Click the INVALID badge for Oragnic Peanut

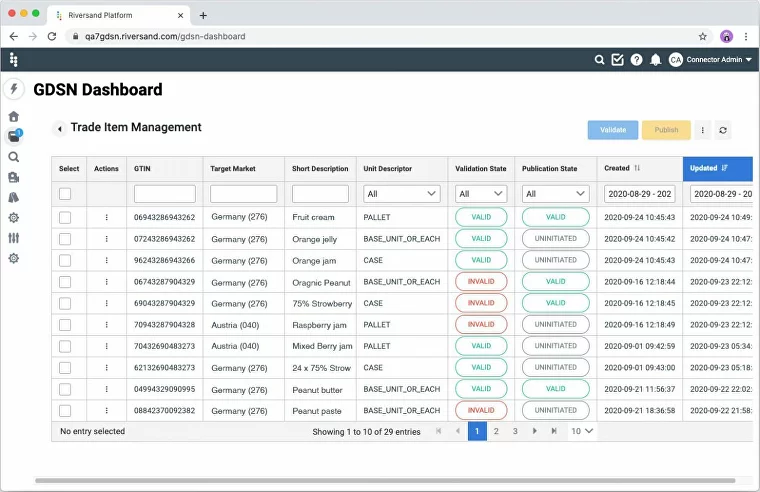pyautogui.click(x=481, y=282)
